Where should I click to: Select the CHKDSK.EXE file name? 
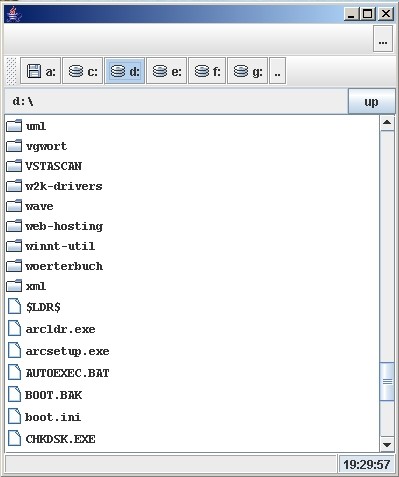(x=60, y=439)
